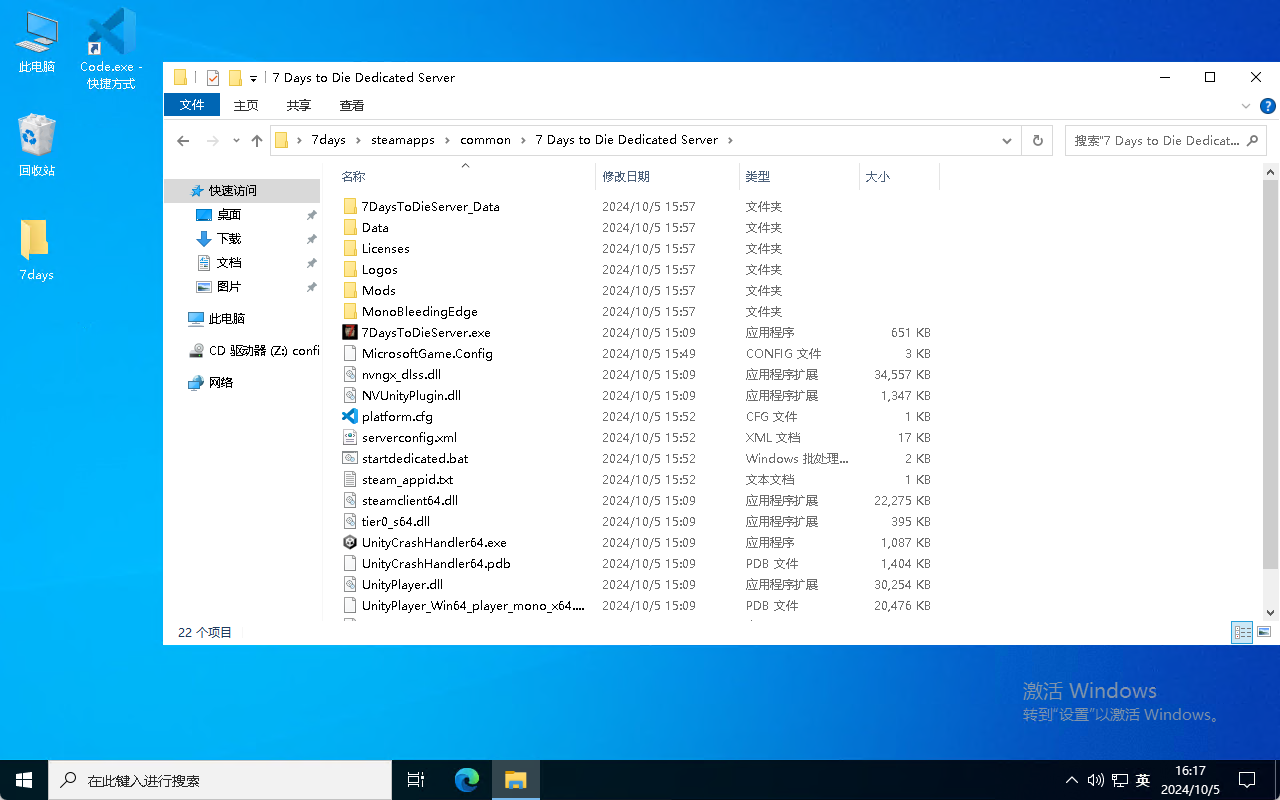Select the UnityPlayer.dll file name
Image resolution: width=1280 pixels, height=800 pixels.
pyautogui.click(x=402, y=584)
